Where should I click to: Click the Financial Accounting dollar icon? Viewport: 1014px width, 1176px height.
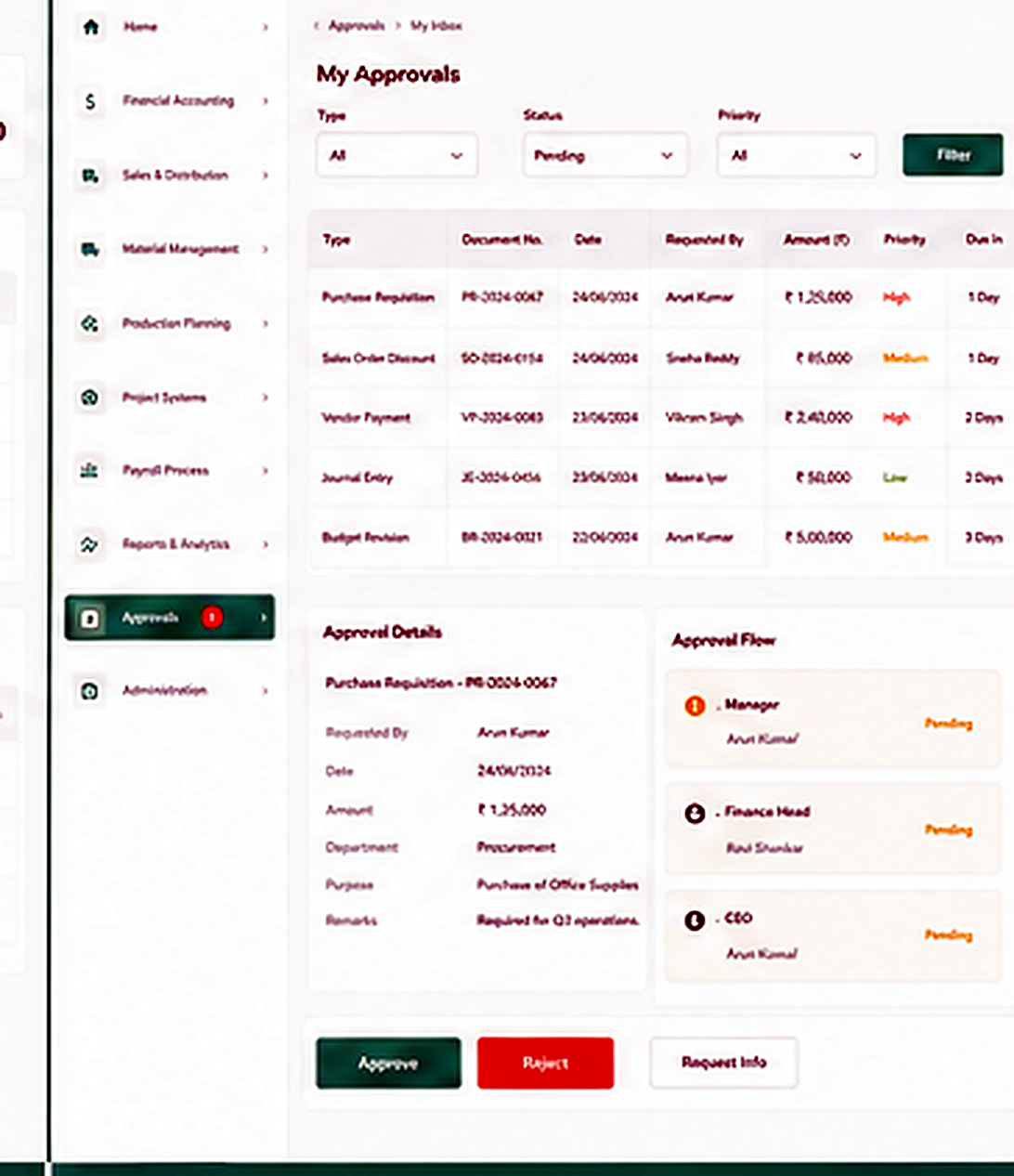90,101
